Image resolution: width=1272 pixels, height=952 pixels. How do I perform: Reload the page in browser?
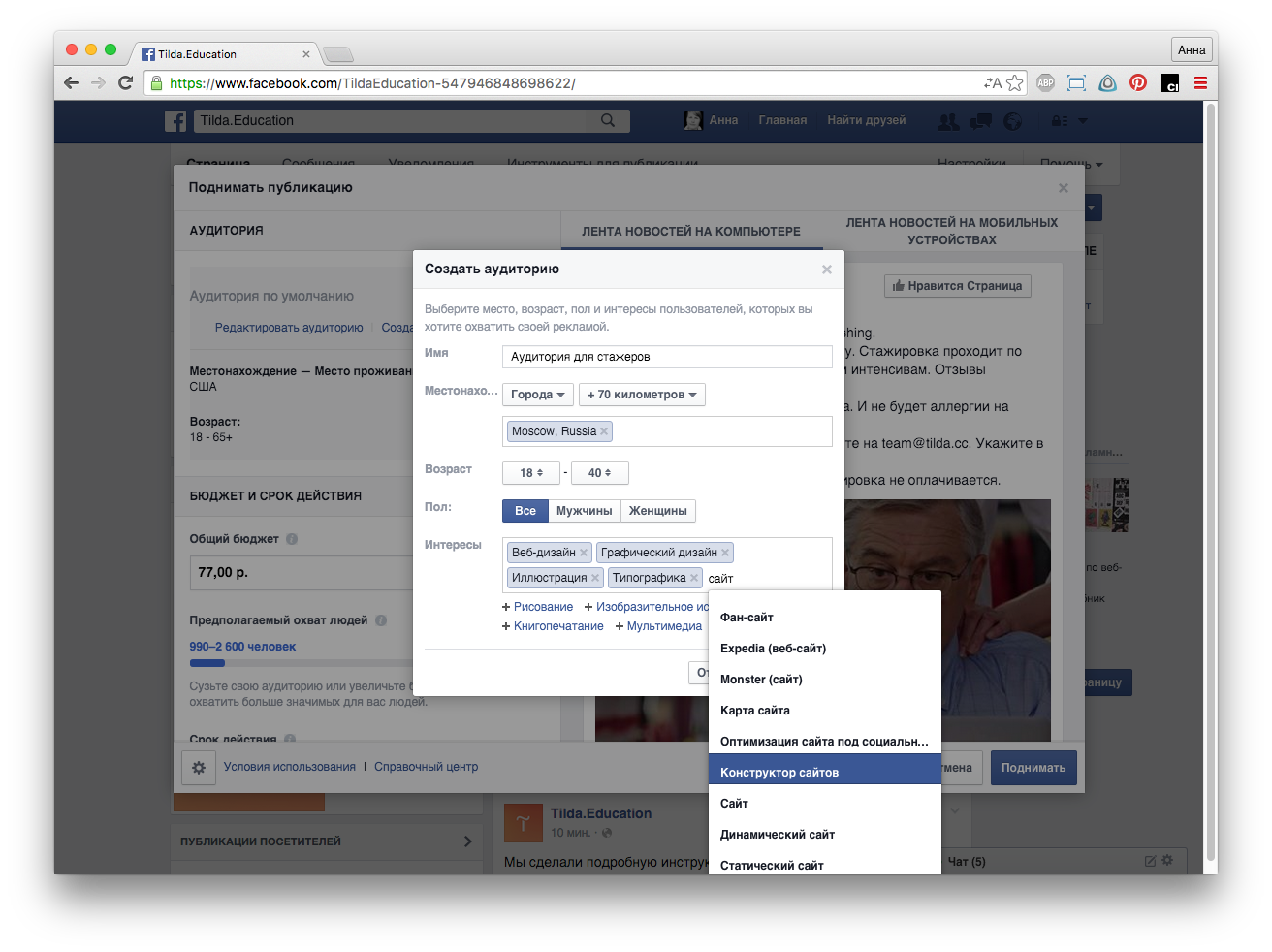click(125, 83)
